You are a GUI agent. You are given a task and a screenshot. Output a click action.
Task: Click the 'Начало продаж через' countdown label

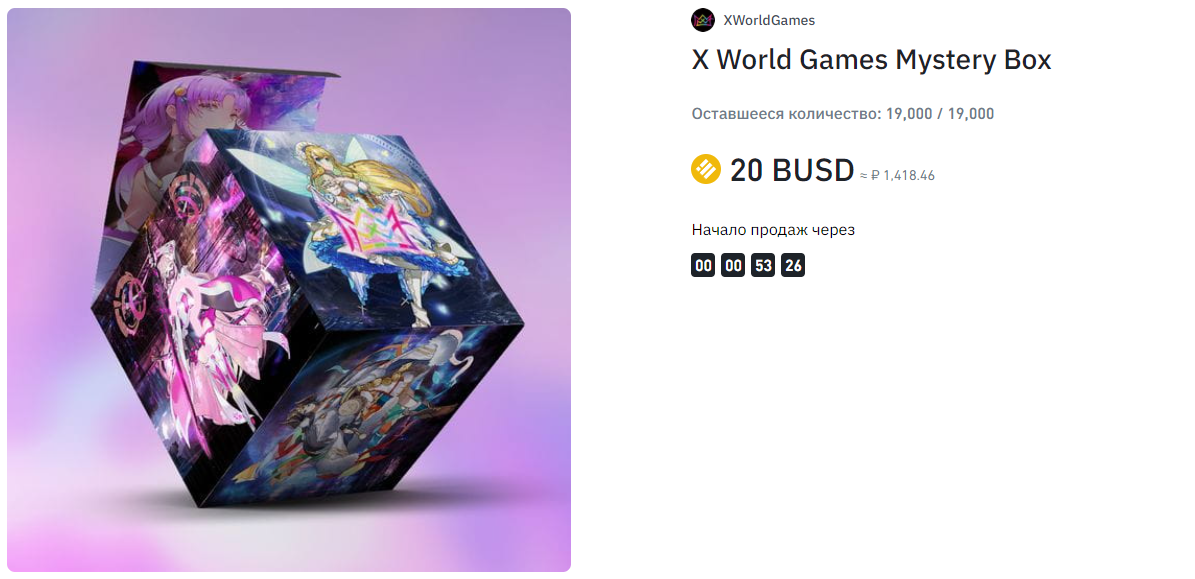point(773,230)
